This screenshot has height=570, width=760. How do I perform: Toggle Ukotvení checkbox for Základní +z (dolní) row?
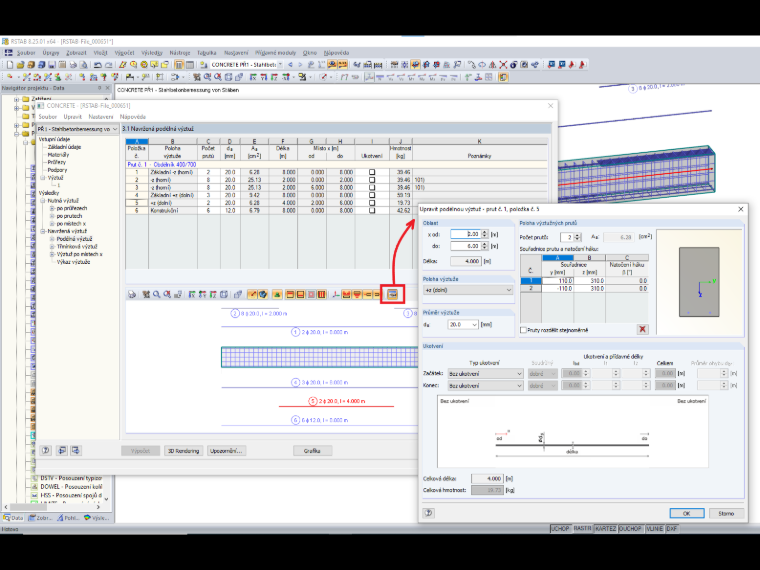[372, 195]
